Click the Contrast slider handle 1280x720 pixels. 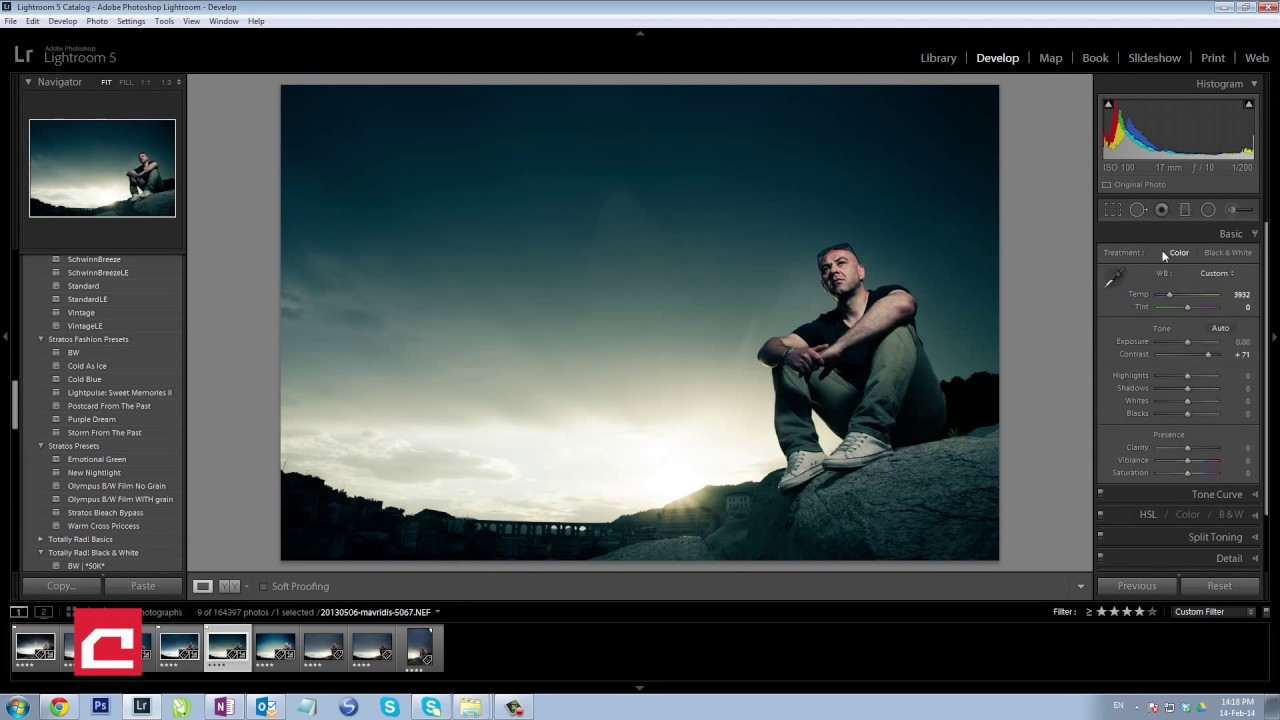pyautogui.click(x=1208, y=355)
